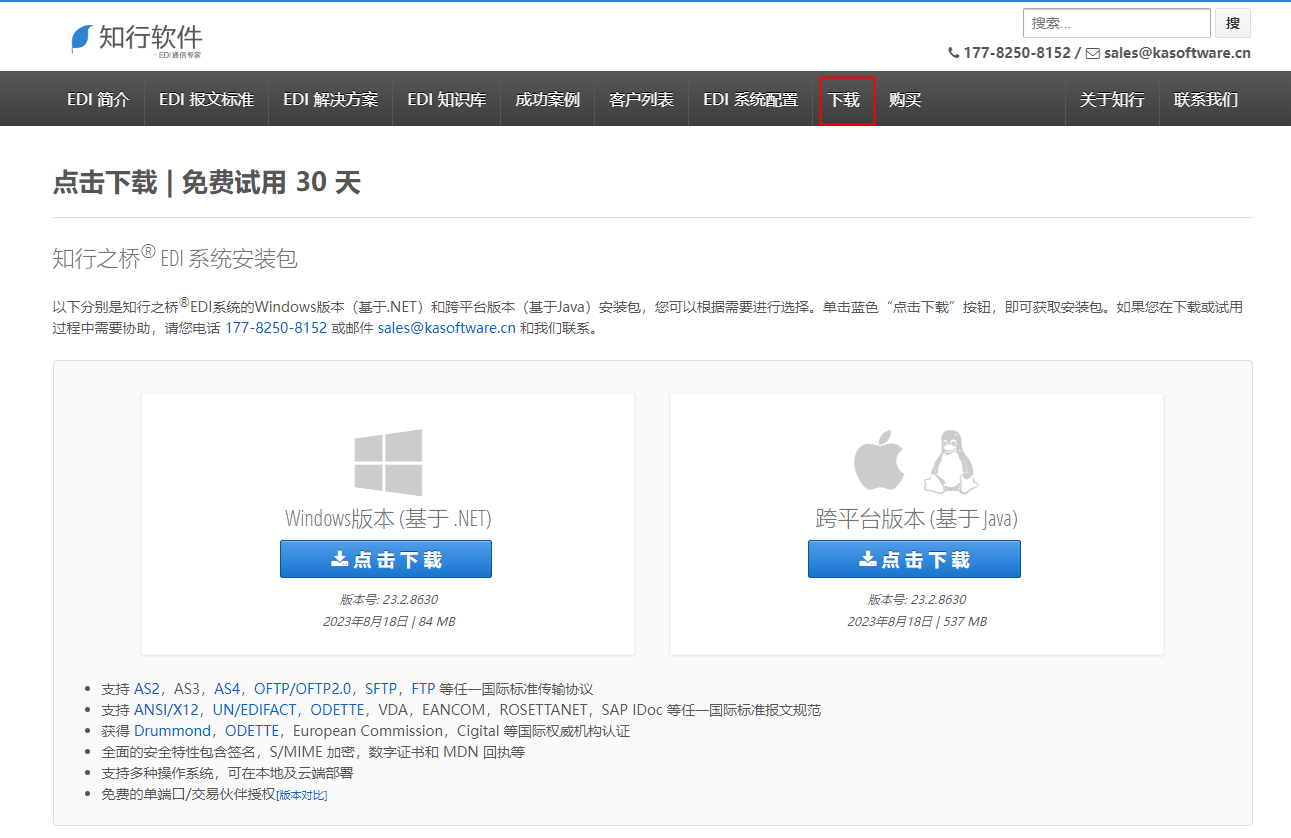
Task: Click the 知行之桥 EDI 系统安装包 subtitle
Action: 175,258
